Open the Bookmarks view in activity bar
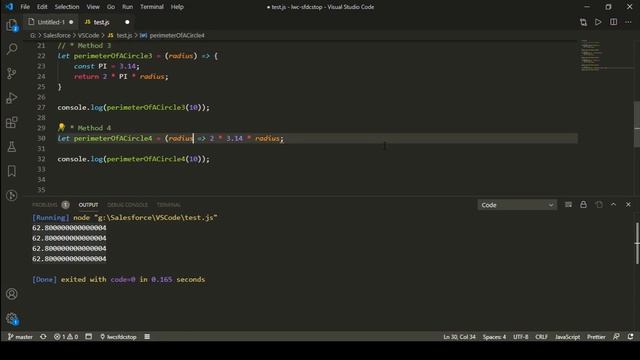640x360 pixels. point(12,171)
